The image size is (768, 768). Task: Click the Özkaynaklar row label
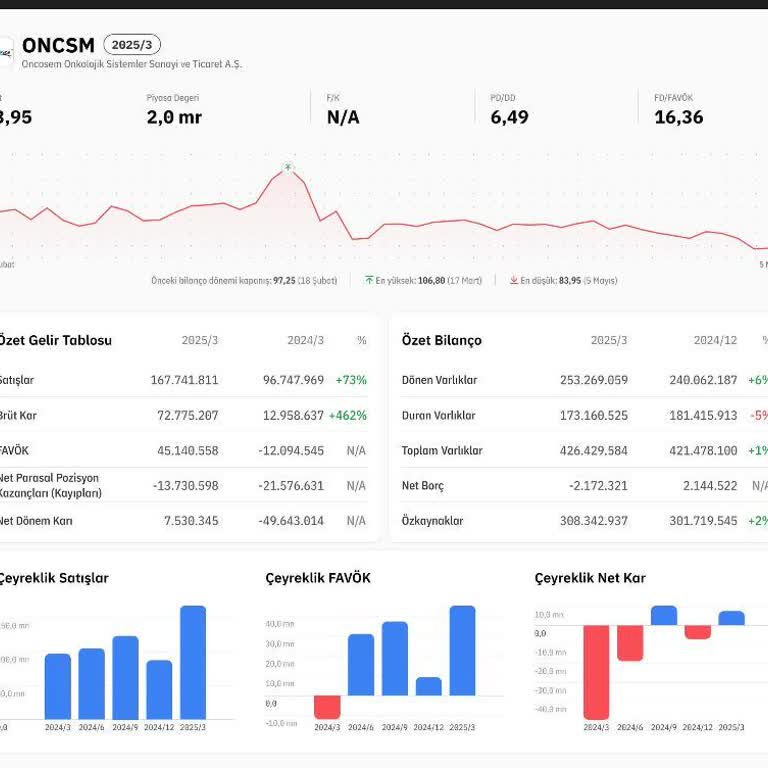[x=432, y=521]
